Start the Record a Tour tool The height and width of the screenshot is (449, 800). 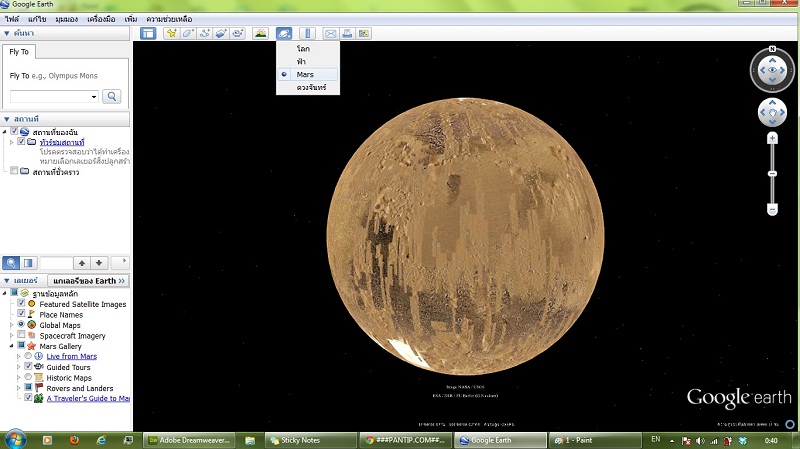238,34
